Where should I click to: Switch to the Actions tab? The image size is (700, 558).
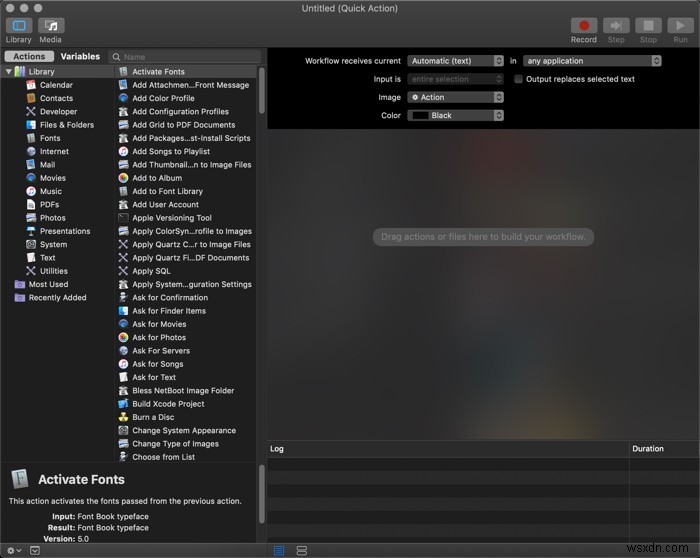[29, 56]
